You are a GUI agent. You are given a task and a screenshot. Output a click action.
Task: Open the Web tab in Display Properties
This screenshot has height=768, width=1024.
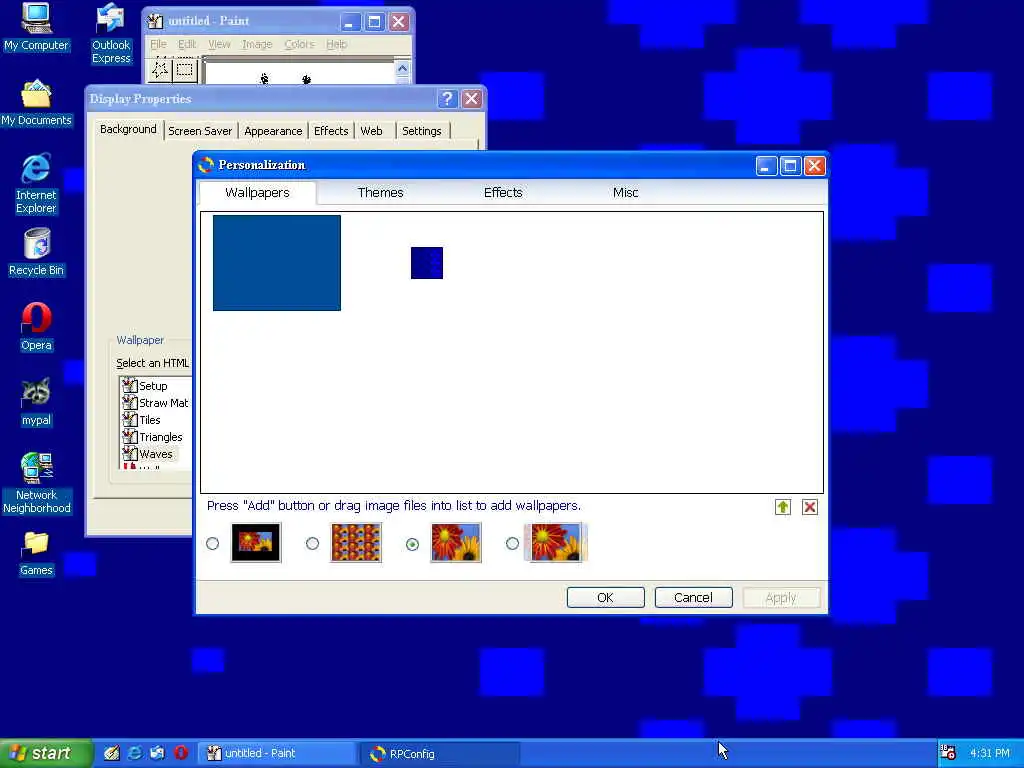click(372, 131)
